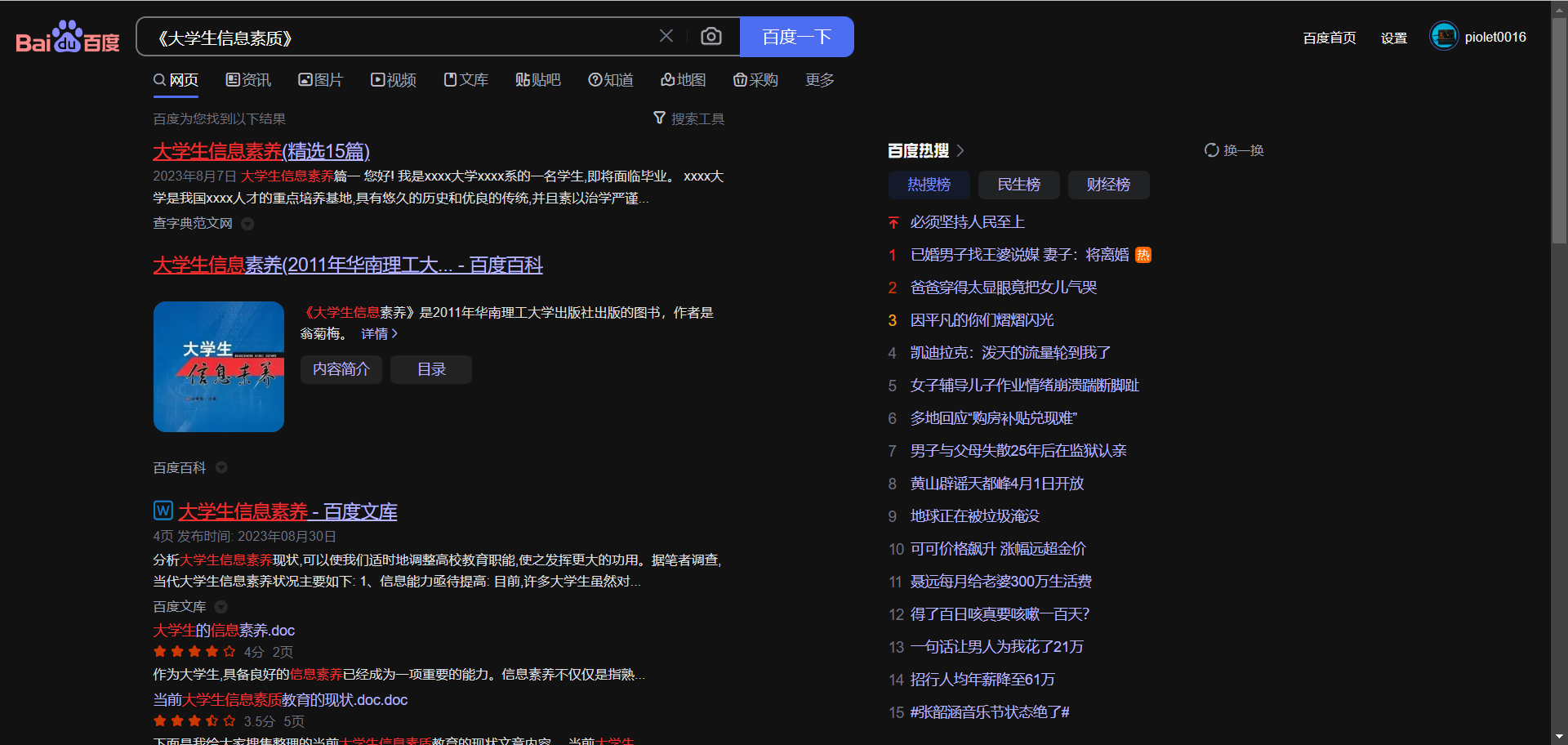This screenshot has width=1568, height=745.
Task: Open hot topic 黄山辟谣天都峰4月1日开放
Action: [997, 484]
